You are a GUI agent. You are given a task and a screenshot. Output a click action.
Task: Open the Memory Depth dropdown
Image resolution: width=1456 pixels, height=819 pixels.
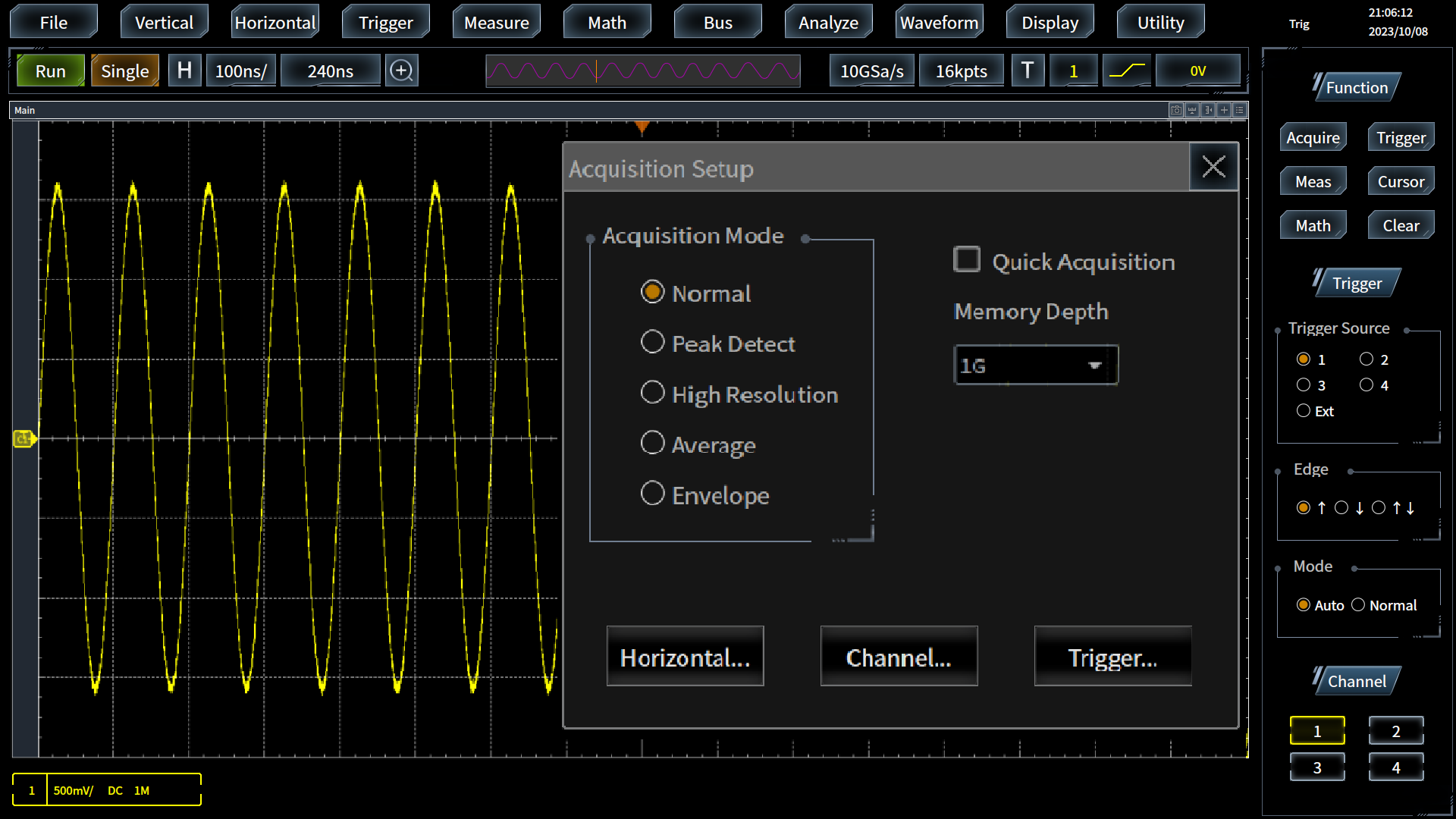click(x=1035, y=366)
